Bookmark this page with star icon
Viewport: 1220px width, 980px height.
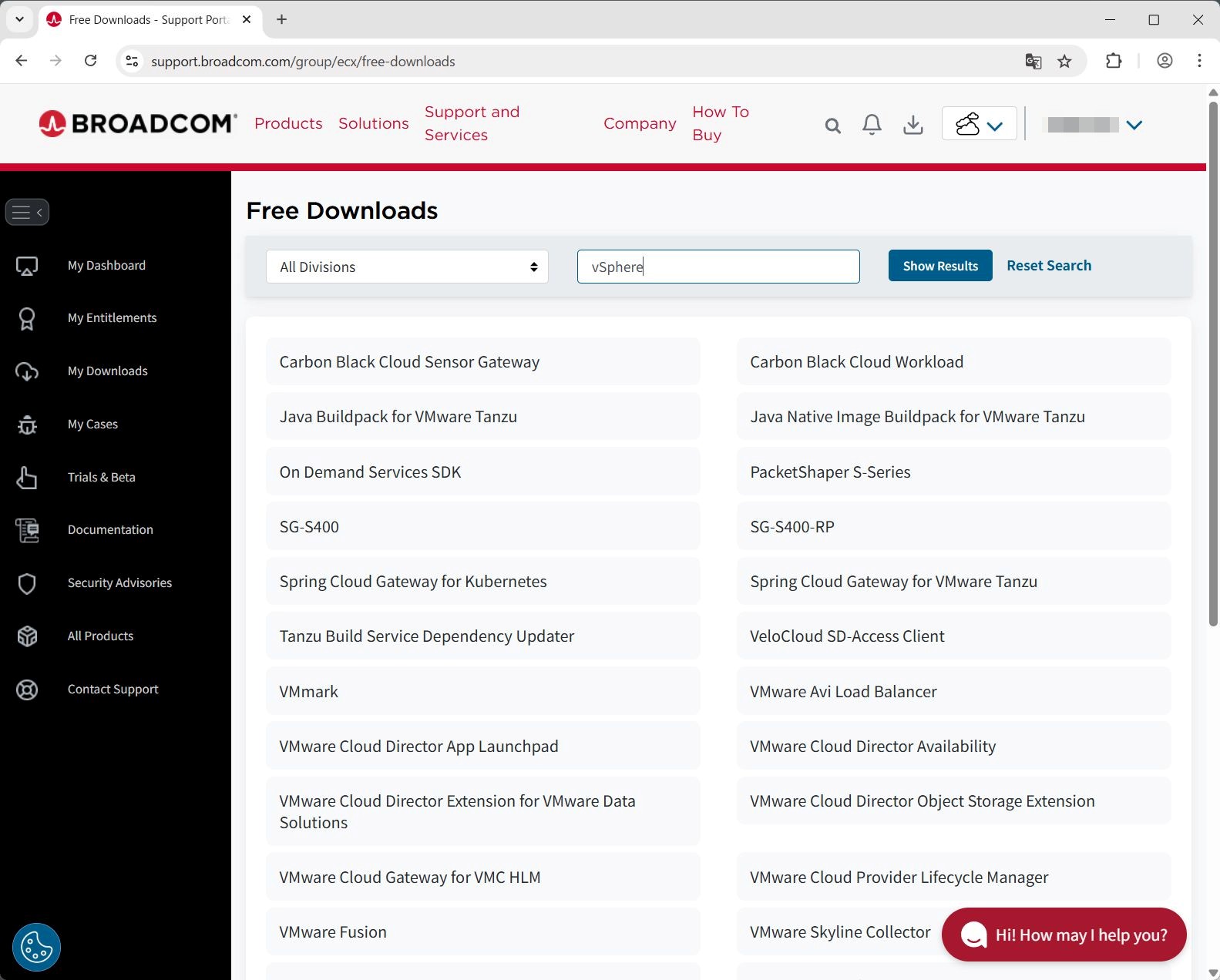(x=1064, y=61)
